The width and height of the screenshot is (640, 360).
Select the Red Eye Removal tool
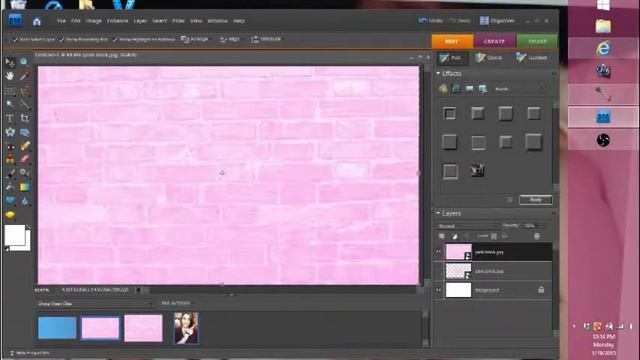10,146
